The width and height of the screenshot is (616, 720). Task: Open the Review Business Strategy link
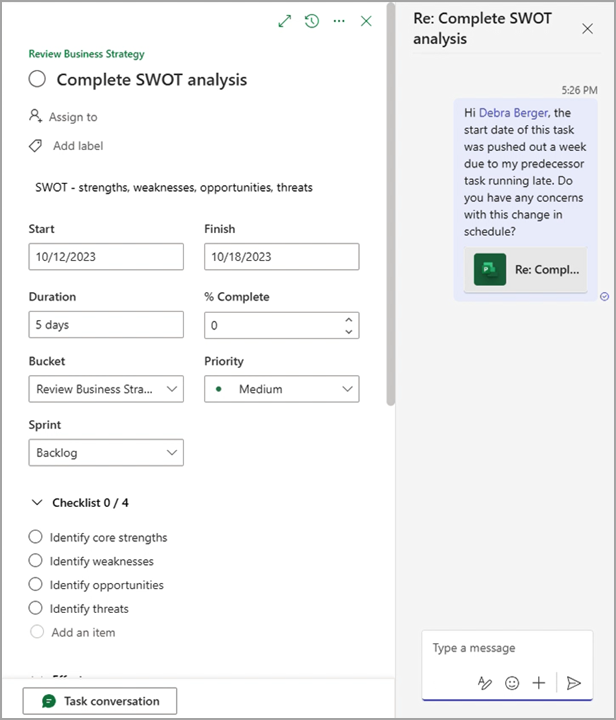(x=86, y=54)
